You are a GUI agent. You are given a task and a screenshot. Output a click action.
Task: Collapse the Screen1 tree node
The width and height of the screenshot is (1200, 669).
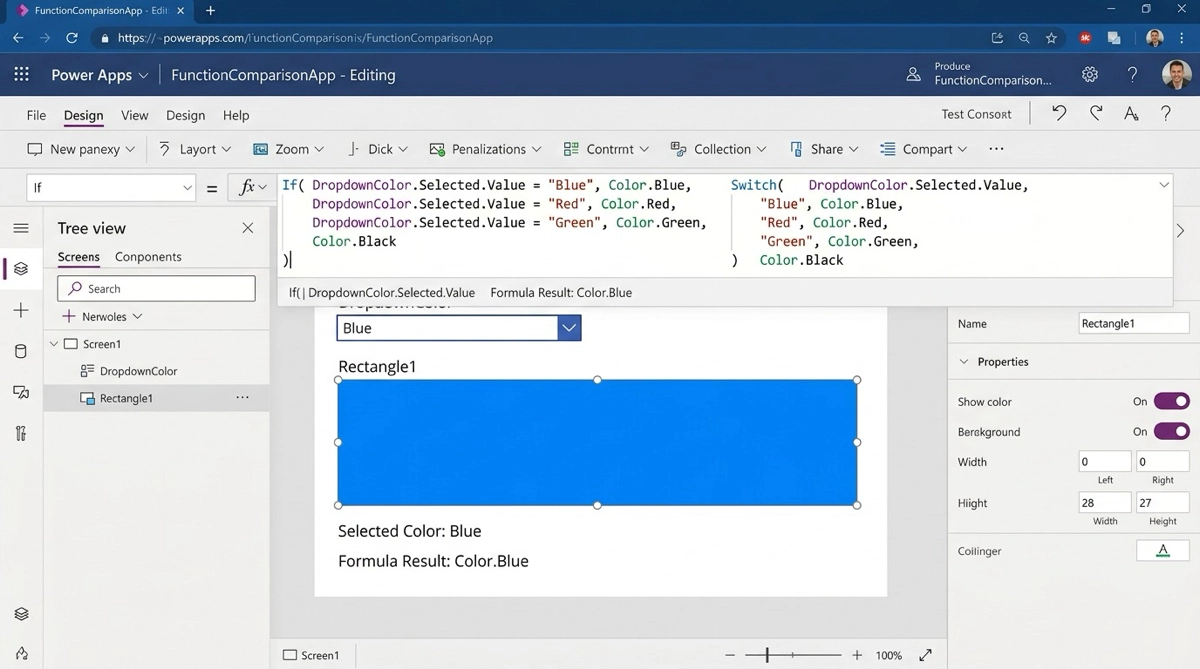coord(54,344)
